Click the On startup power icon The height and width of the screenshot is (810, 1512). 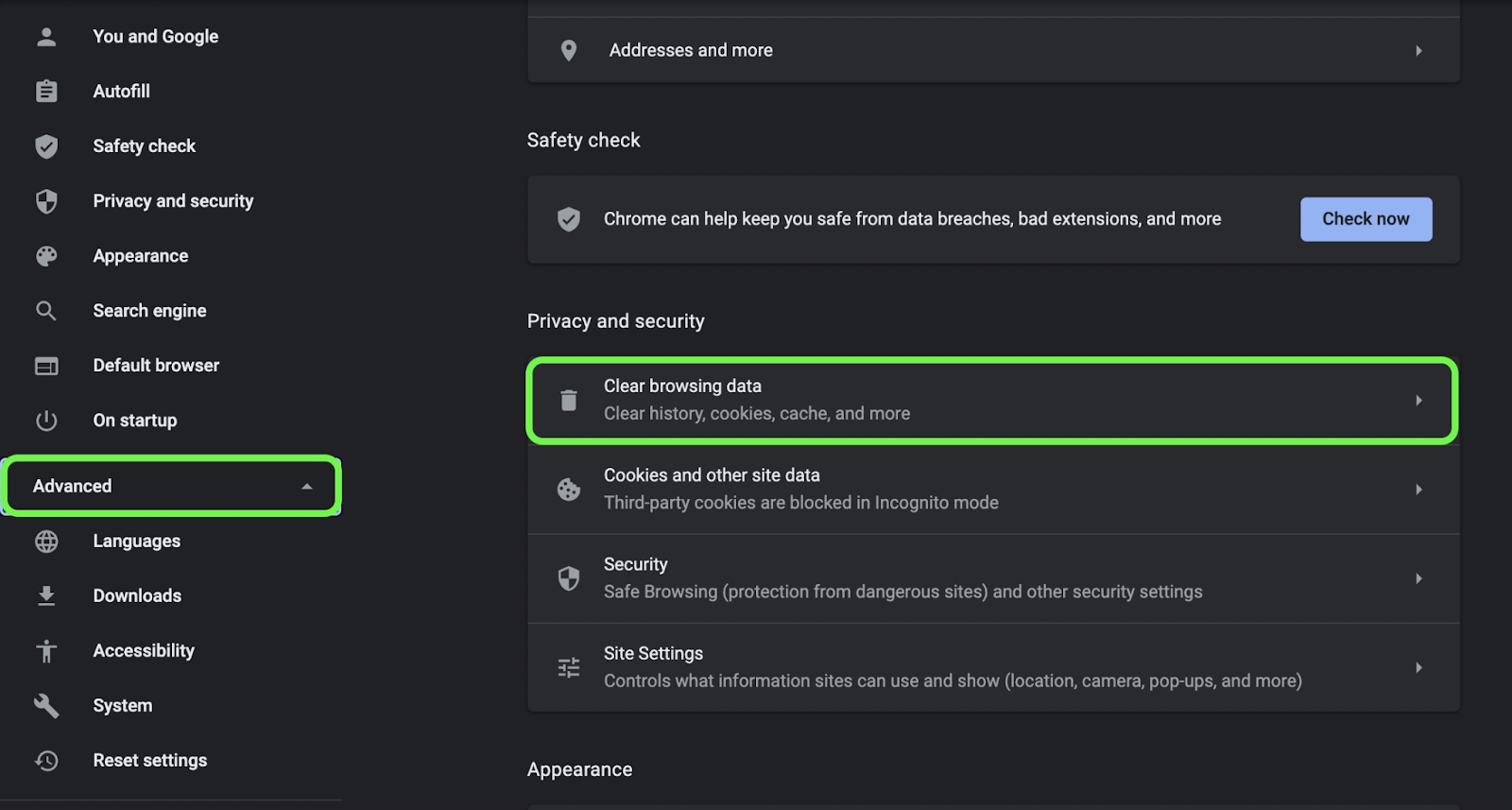tap(45, 421)
